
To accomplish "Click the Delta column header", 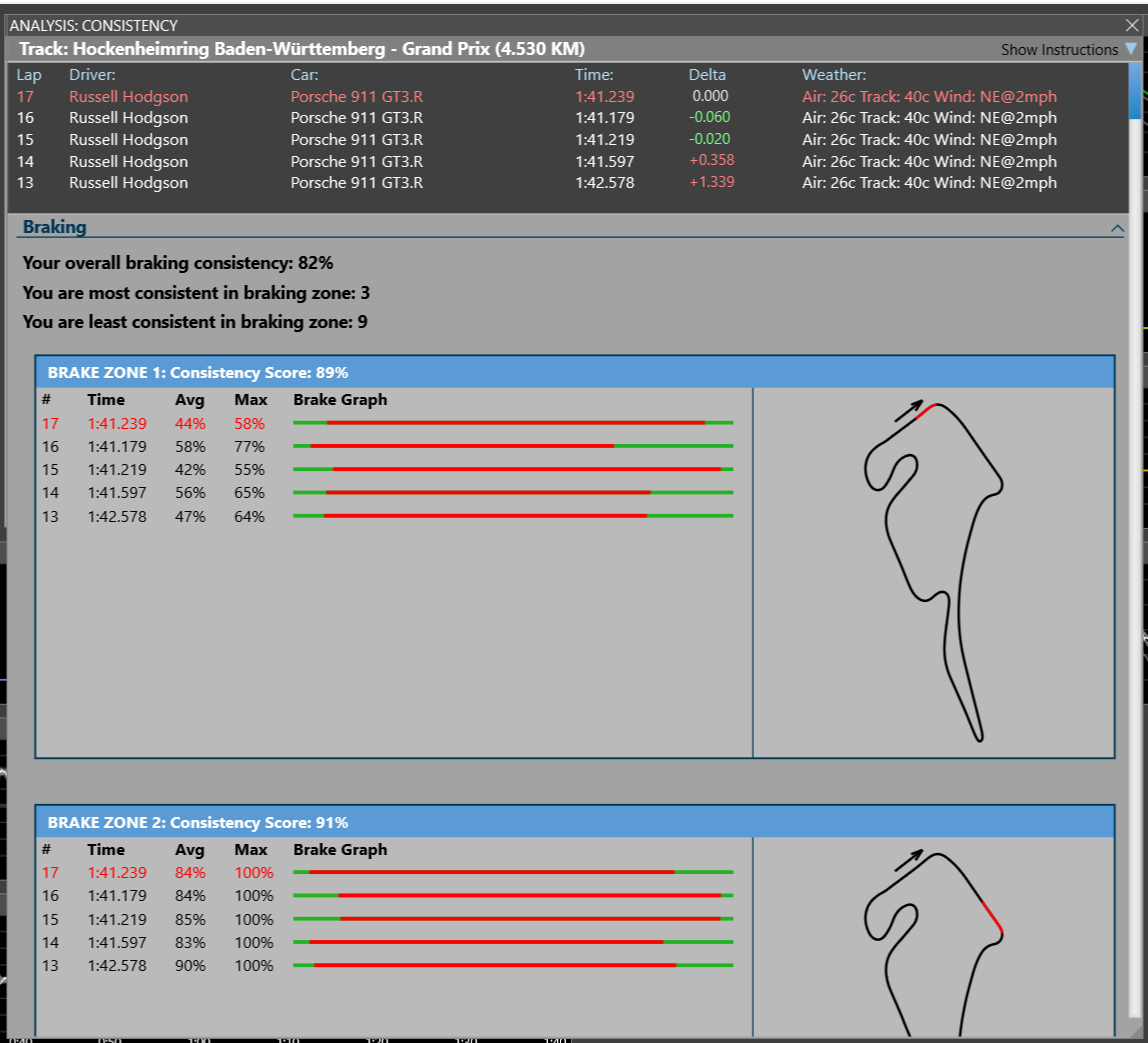I will [707, 75].
